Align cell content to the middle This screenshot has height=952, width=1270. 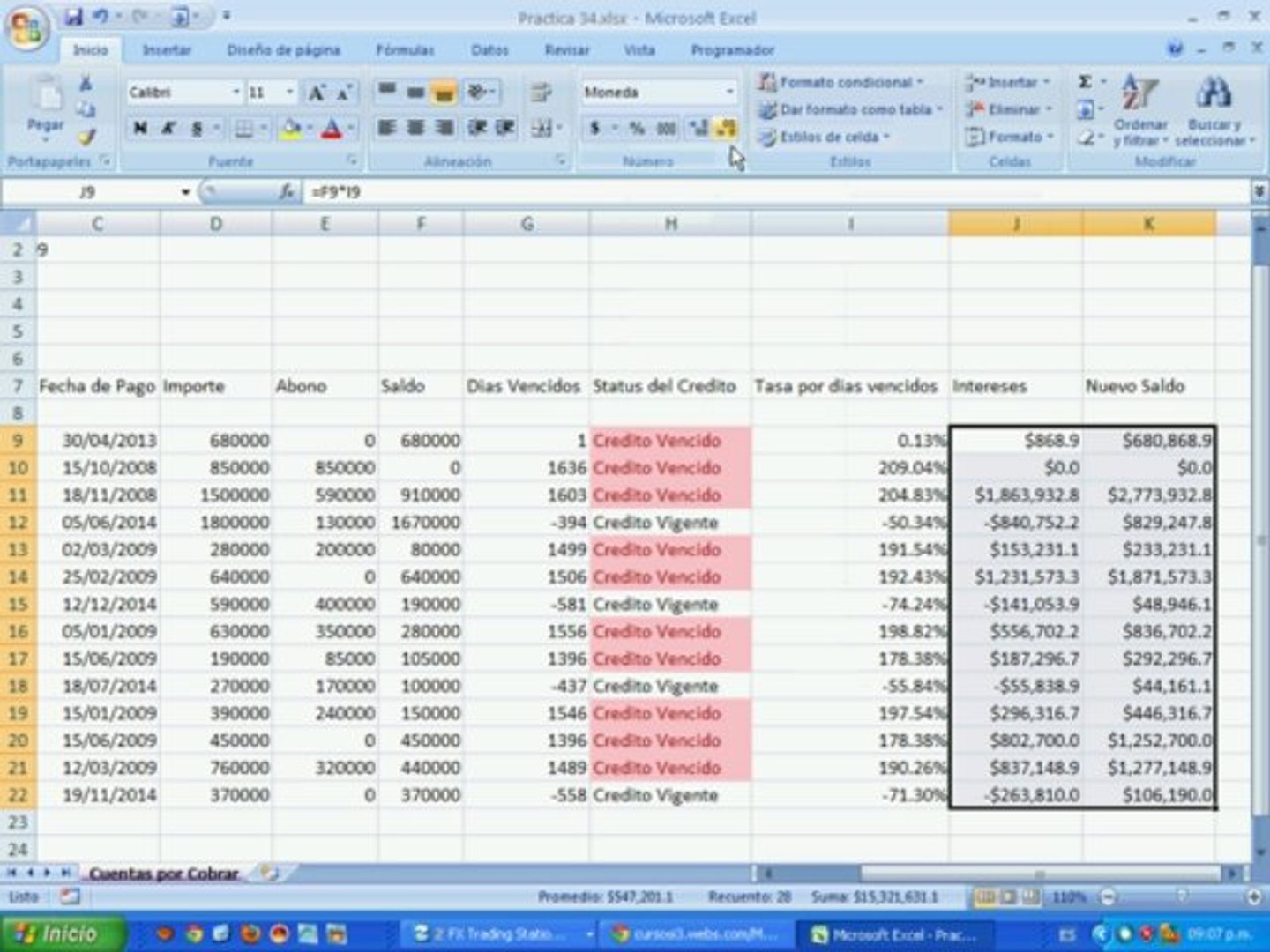coord(416,91)
